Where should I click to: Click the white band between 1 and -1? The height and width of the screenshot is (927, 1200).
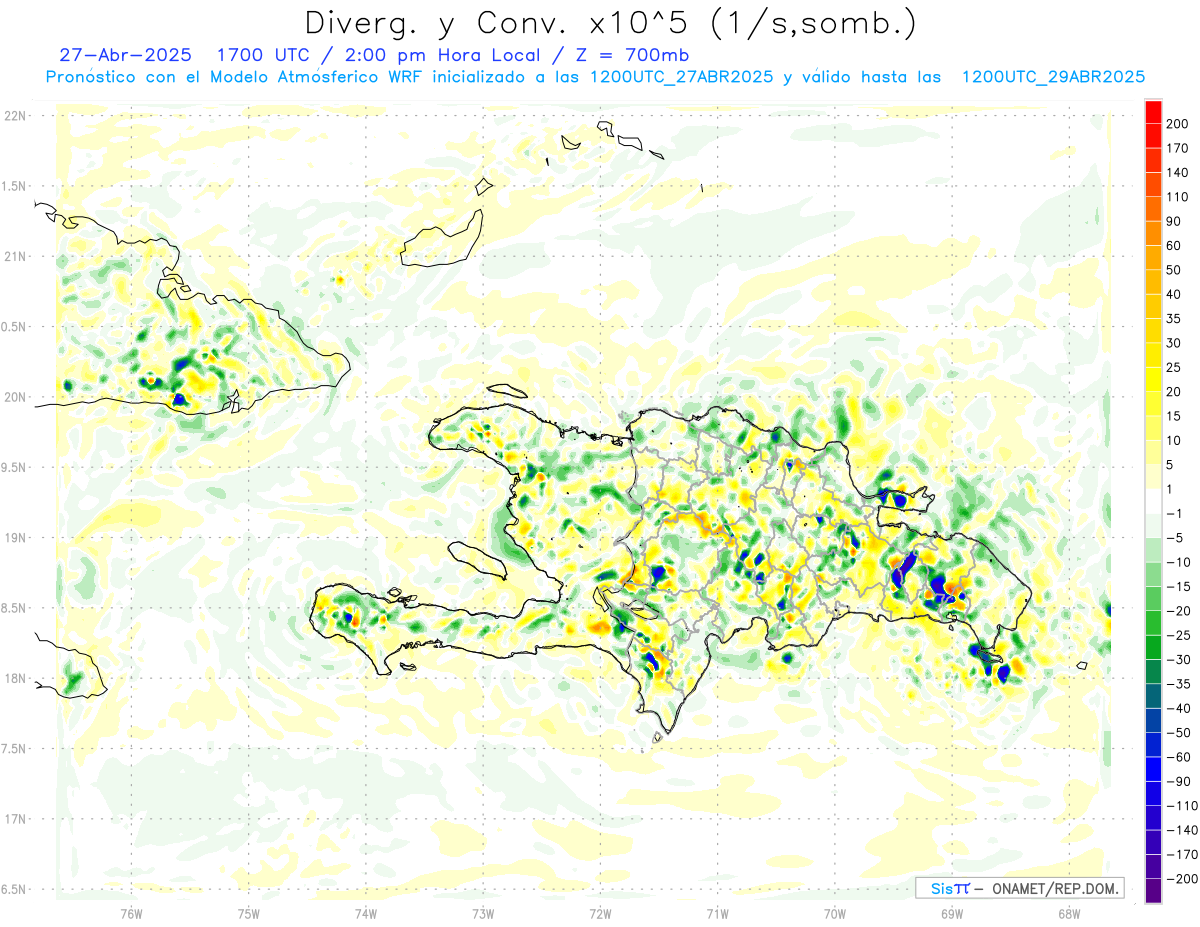1153,502
